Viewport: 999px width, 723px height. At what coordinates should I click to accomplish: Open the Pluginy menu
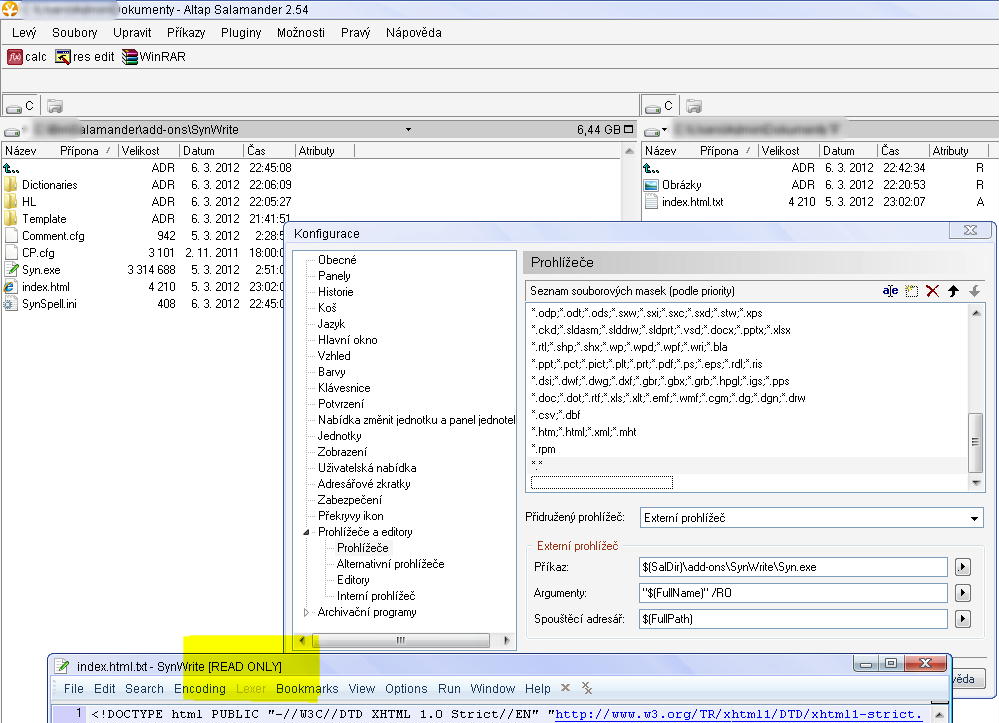241,32
